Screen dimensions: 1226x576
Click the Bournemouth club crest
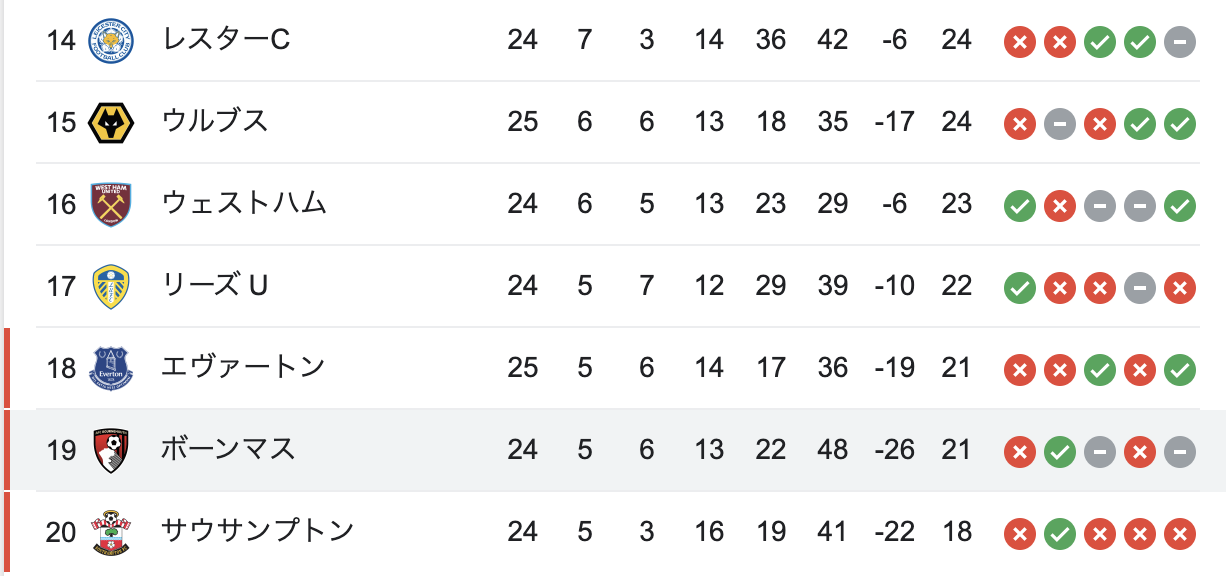[110, 450]
